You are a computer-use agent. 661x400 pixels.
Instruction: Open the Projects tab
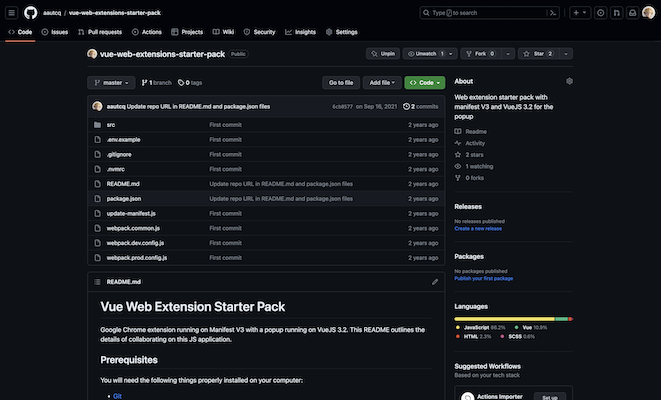pyautogui.click(x=187, y=32)
